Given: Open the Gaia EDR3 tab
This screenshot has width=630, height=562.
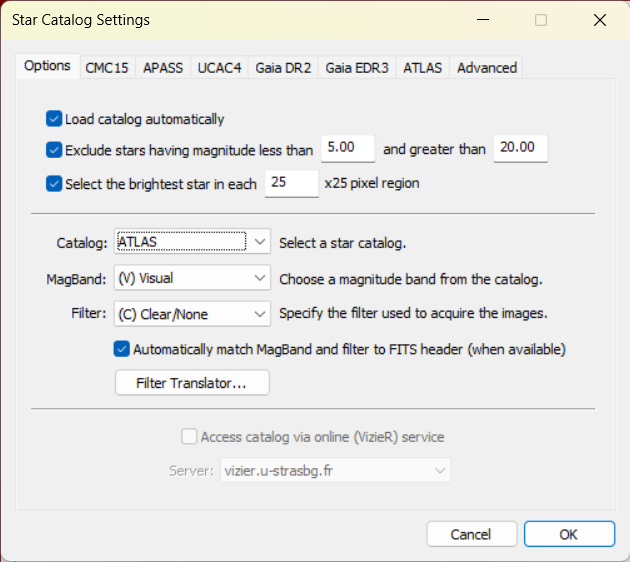Looking at the screenshot, I should coord(357,67).
